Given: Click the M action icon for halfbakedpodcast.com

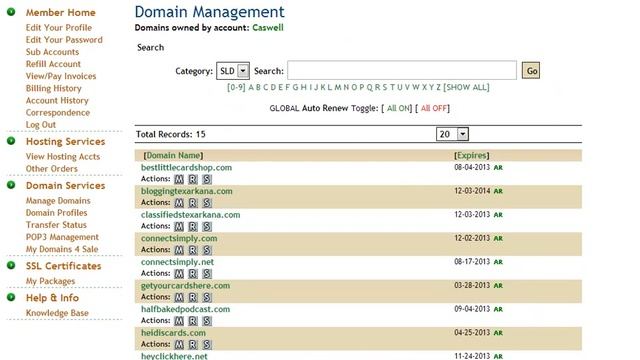Looking at the screenshot, I should pos(179,321).
